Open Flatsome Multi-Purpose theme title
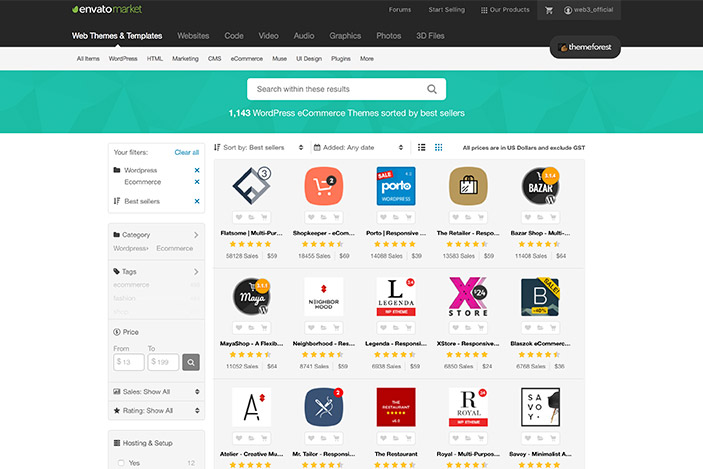Image resolution: width=703 pixels, height=469 pixels. click(252, 233)
